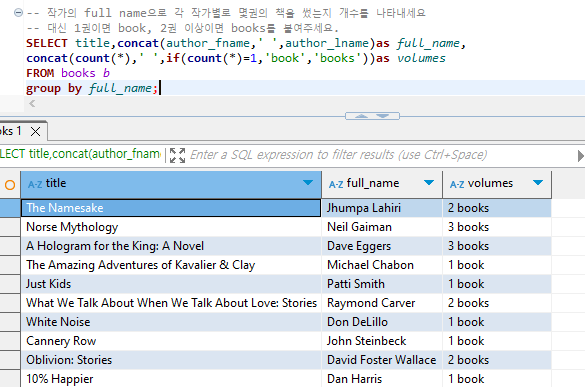Screen dimensions: 585x387
Task: Click the full_name column header
Action: pyautogui.click(x=382, y=184)
